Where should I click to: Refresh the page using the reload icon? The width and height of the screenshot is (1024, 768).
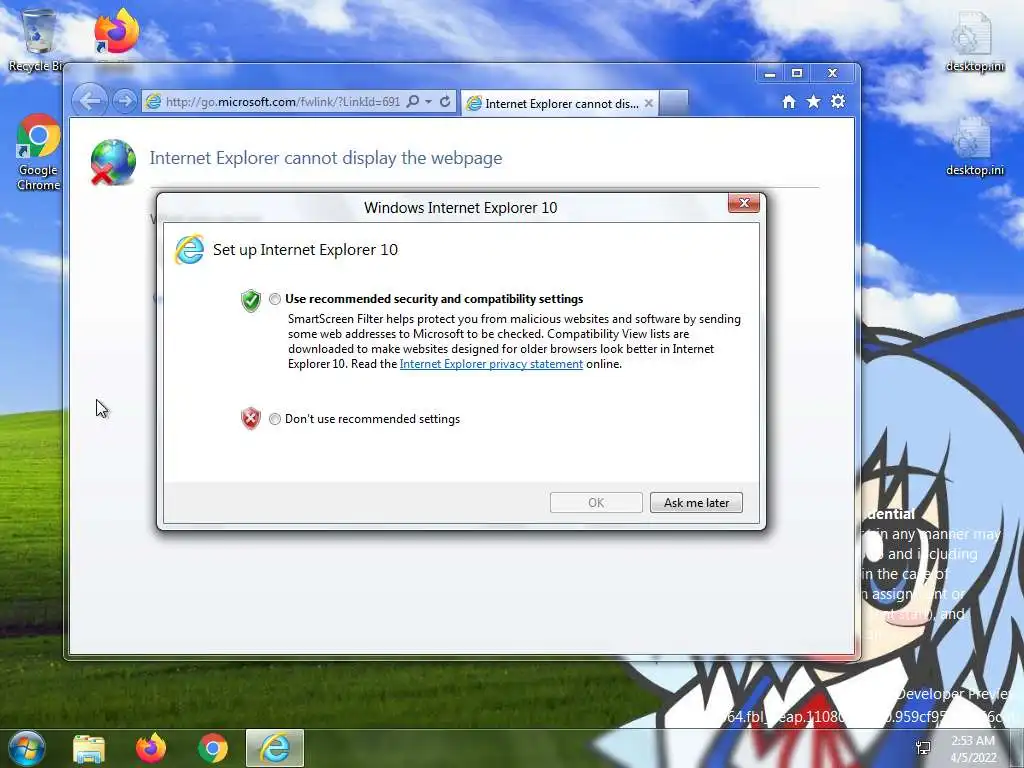point(445,101)
